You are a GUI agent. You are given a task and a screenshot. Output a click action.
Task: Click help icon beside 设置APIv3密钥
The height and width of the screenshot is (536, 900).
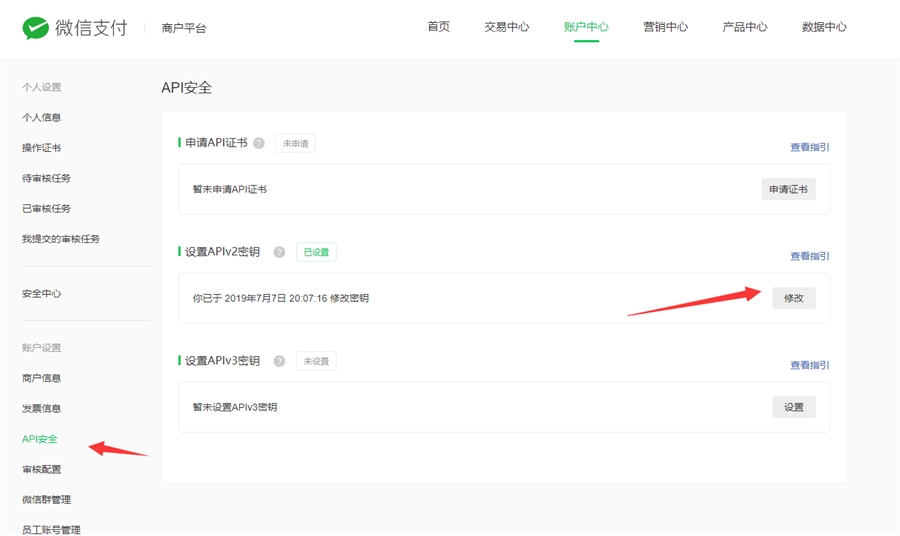click(x=279, y=361)
